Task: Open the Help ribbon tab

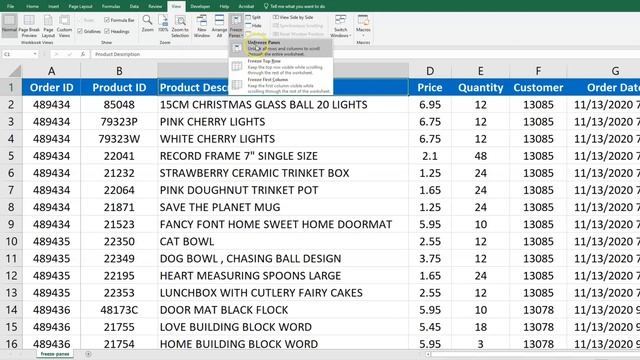Action: (x=224, y=6)
